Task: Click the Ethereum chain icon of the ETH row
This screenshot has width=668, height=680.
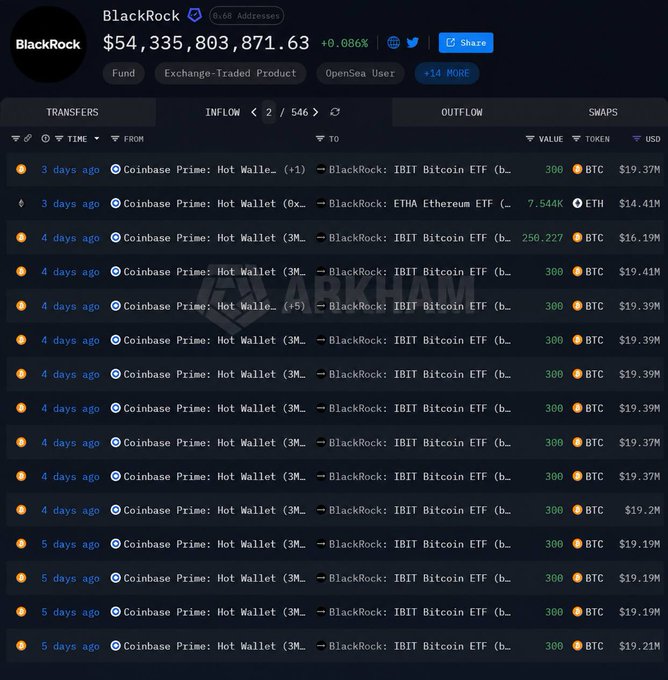Action: pos(21,203)
